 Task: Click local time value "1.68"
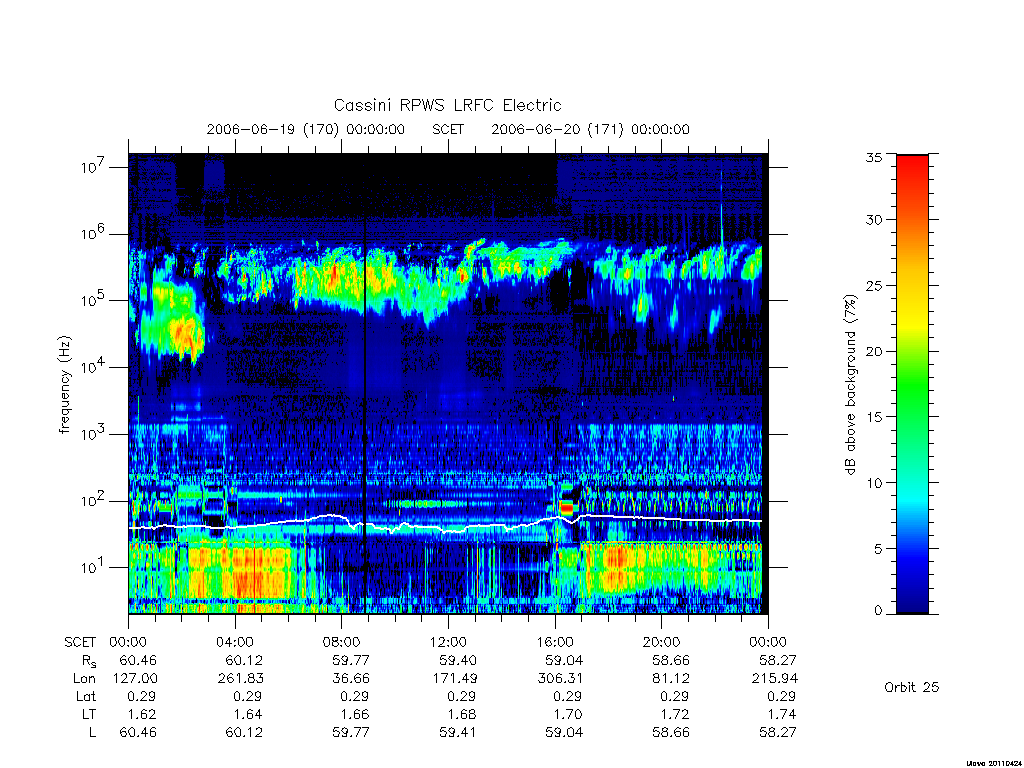(x=461, y=714)
